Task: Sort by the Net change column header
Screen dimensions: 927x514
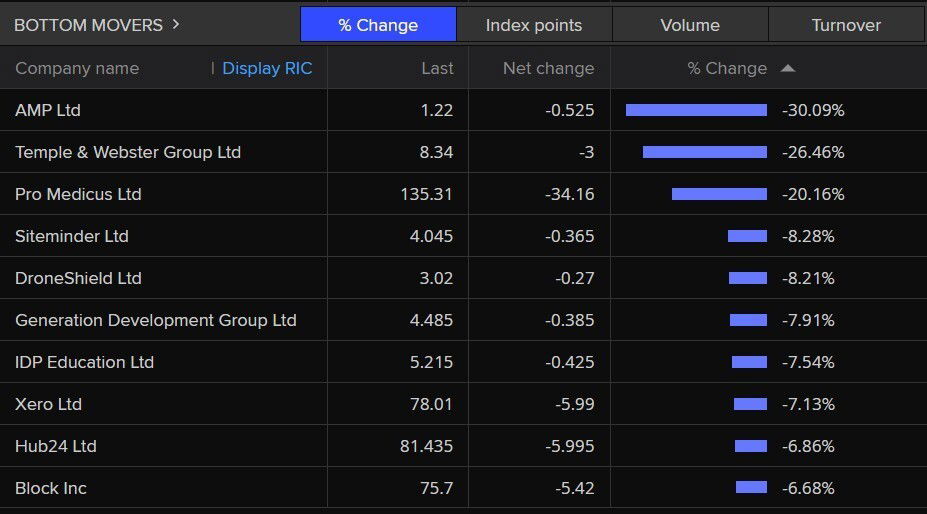Action: pos(548,68)
